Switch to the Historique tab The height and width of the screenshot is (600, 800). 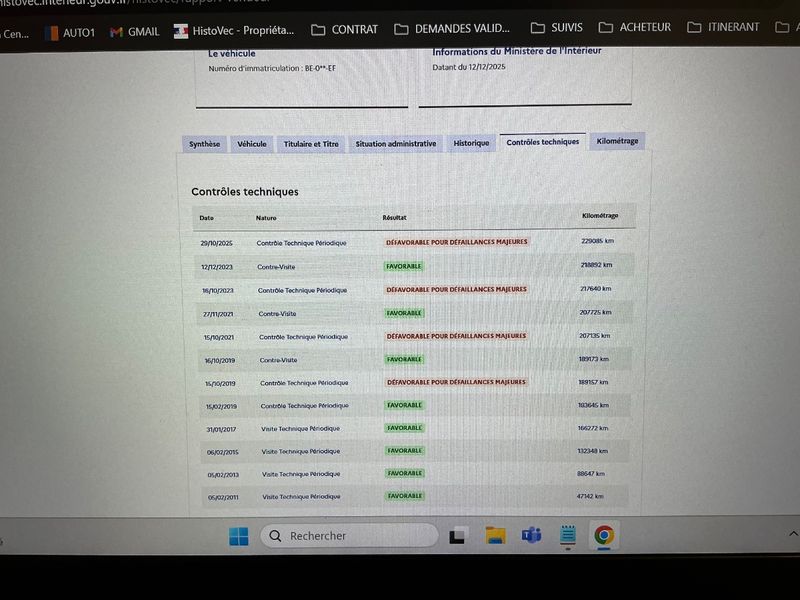(x=471, y=143)
